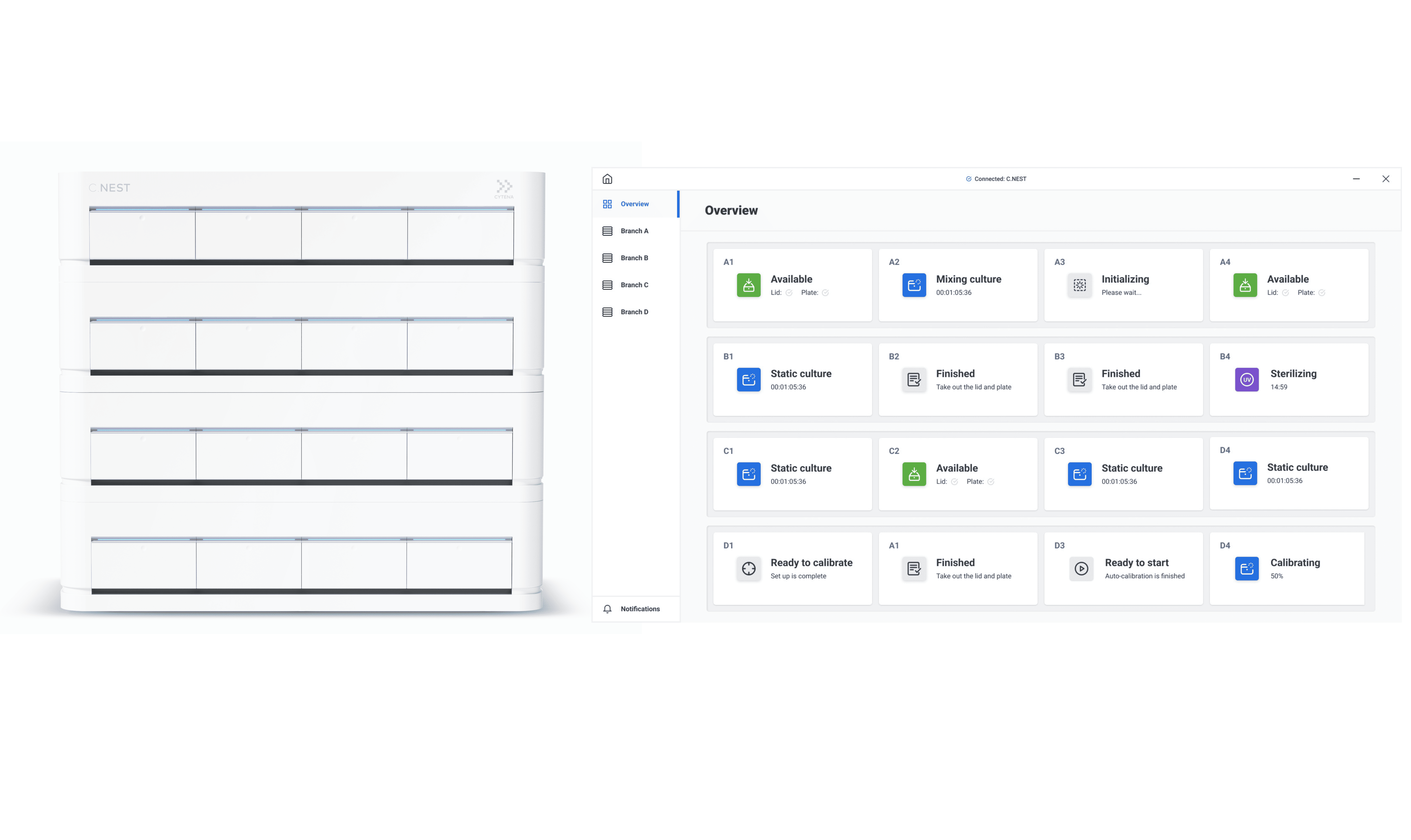Click the Finished checklist icon in card B2
The height and width of the screenshot is (840, 1411).
[x=914, y=380]
